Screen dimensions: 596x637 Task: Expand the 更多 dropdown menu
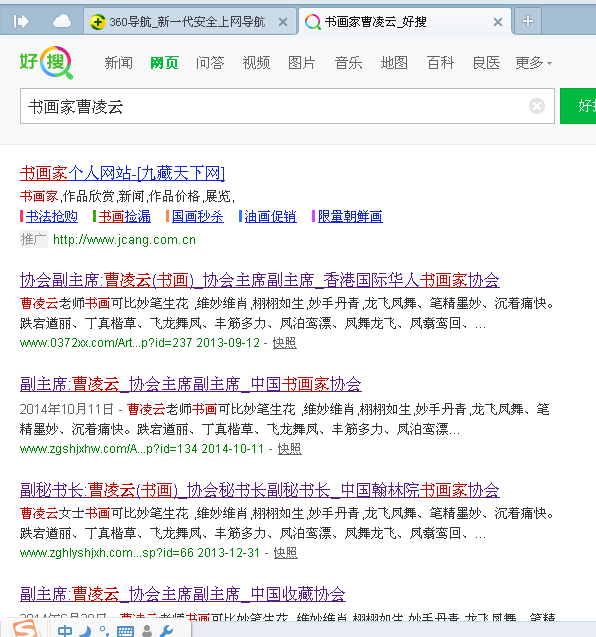pyautogui.click(x=533, y=63)
